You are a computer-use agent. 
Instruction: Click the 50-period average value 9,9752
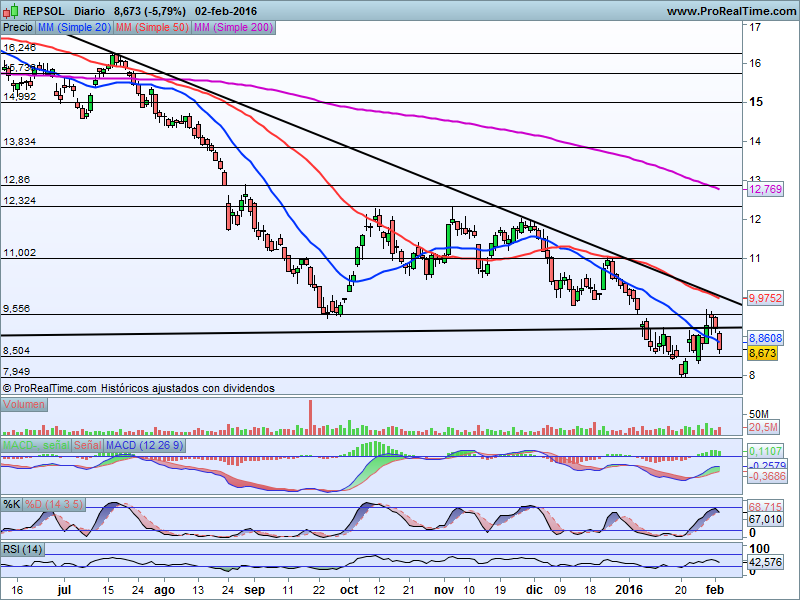pos(765,298)
